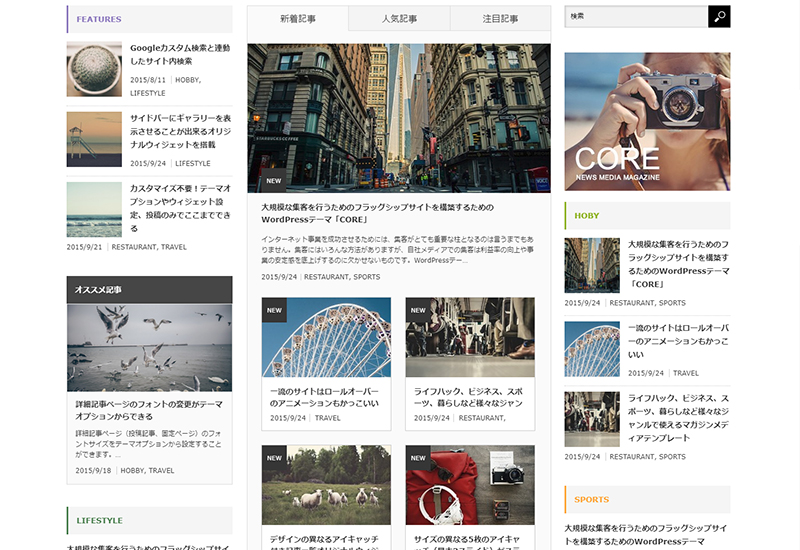This screenshot has width=800, height=550.
Task: Open the subway thumbnail under HOBY
Action: [592, 419]
